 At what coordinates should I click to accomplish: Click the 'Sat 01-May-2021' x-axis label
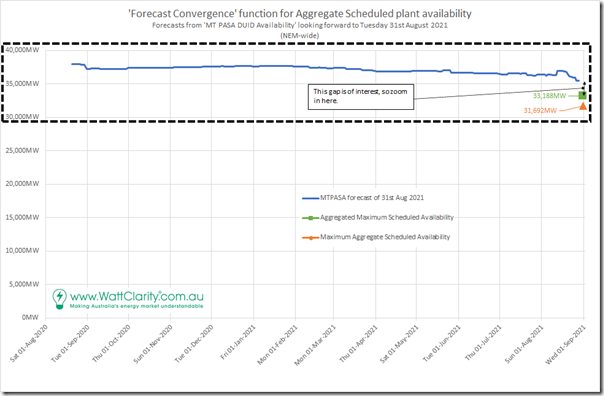(x=399, y=343)
